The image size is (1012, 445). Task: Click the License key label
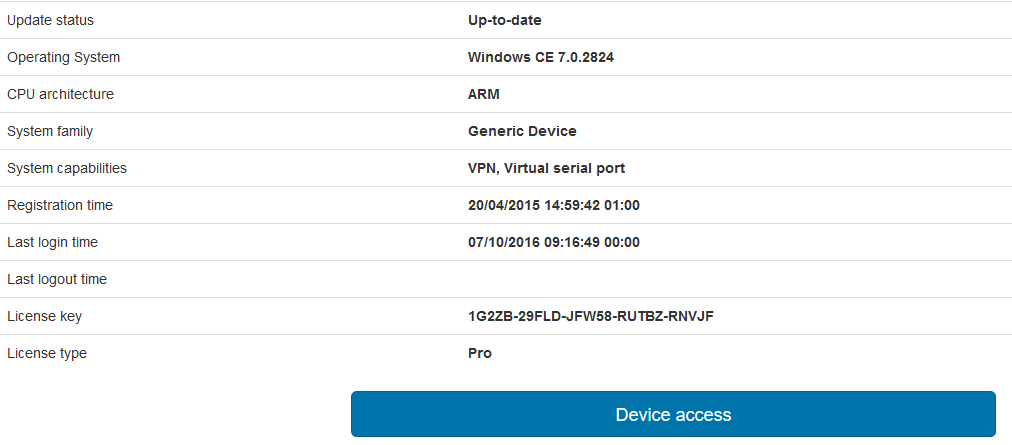point(45,316)
